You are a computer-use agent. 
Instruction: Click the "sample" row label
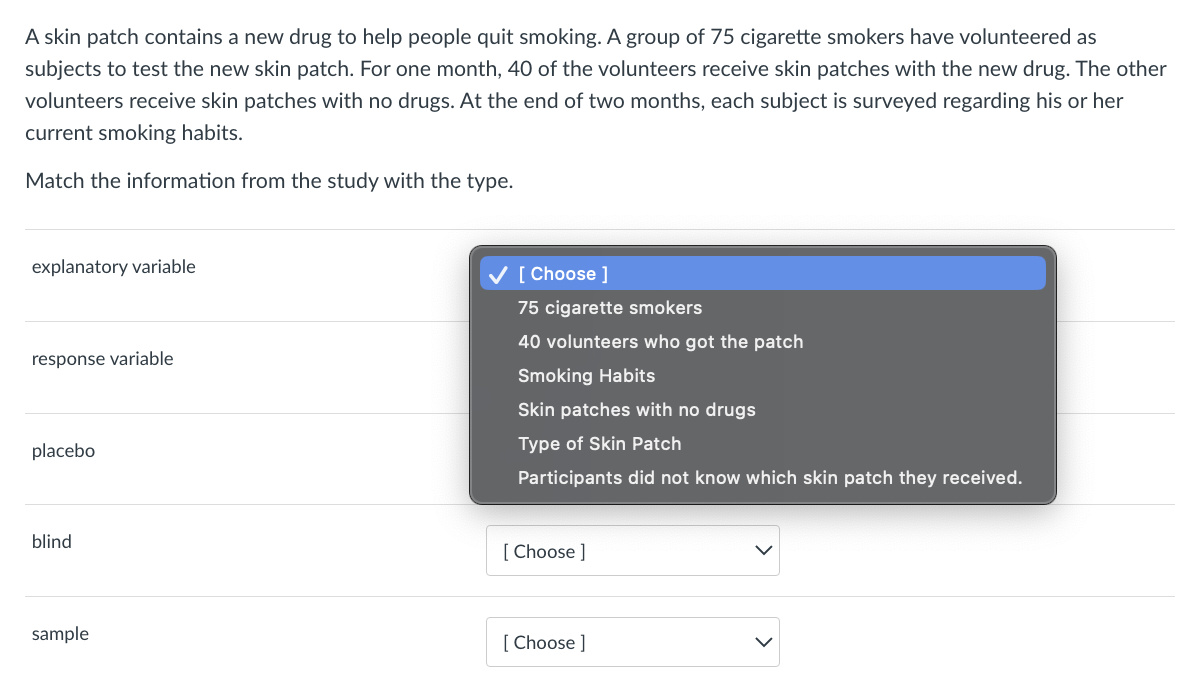tap(60, 634)
